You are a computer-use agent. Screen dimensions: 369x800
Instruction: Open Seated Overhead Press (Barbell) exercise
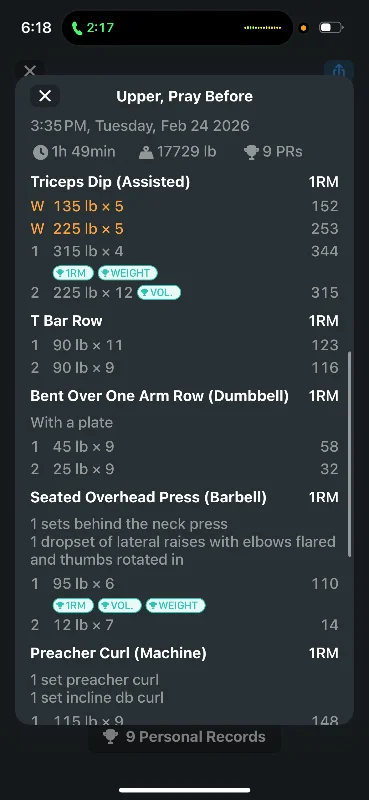[x=149, y=497]
